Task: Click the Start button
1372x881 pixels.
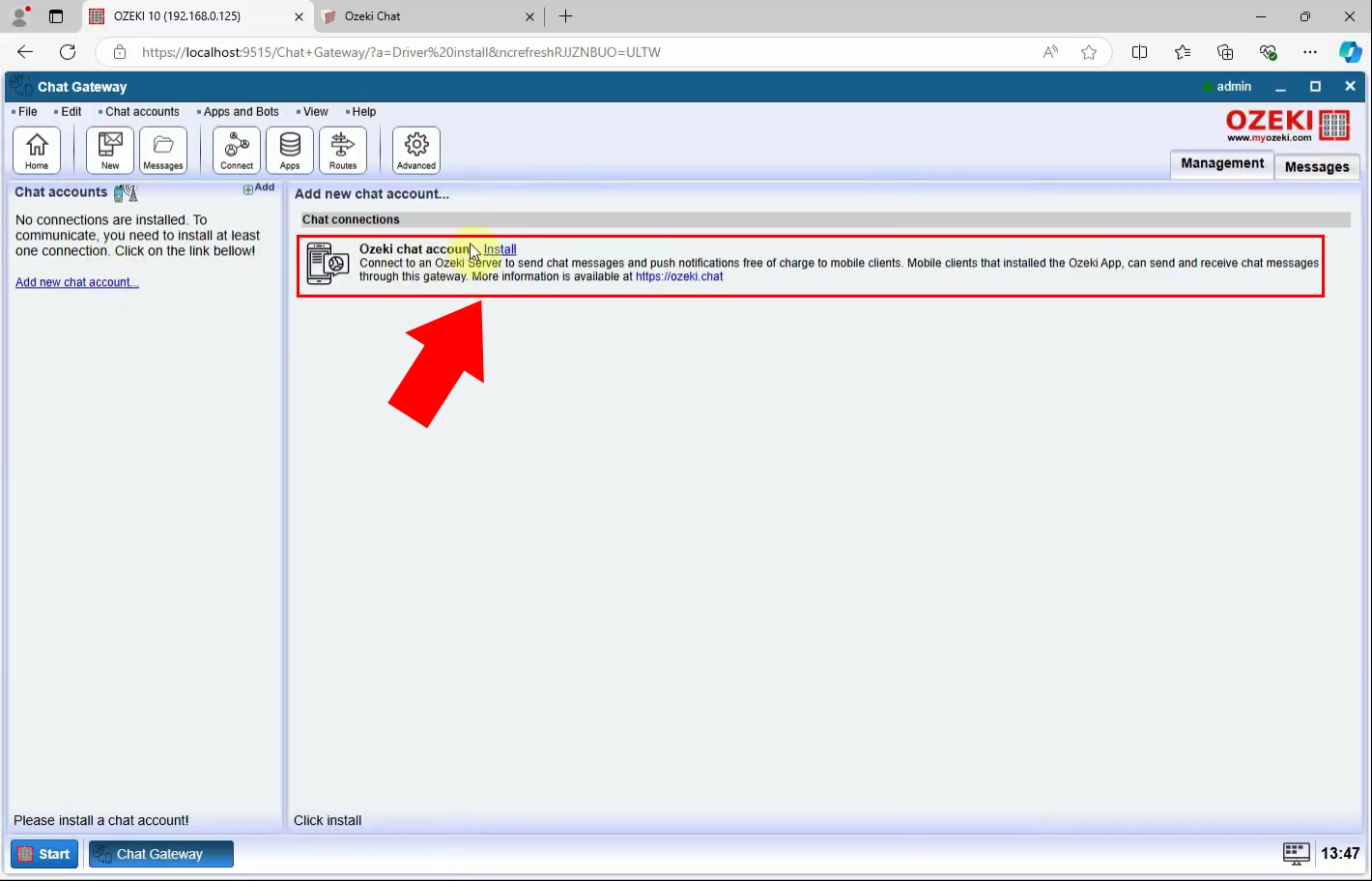Action: (44, 854)
